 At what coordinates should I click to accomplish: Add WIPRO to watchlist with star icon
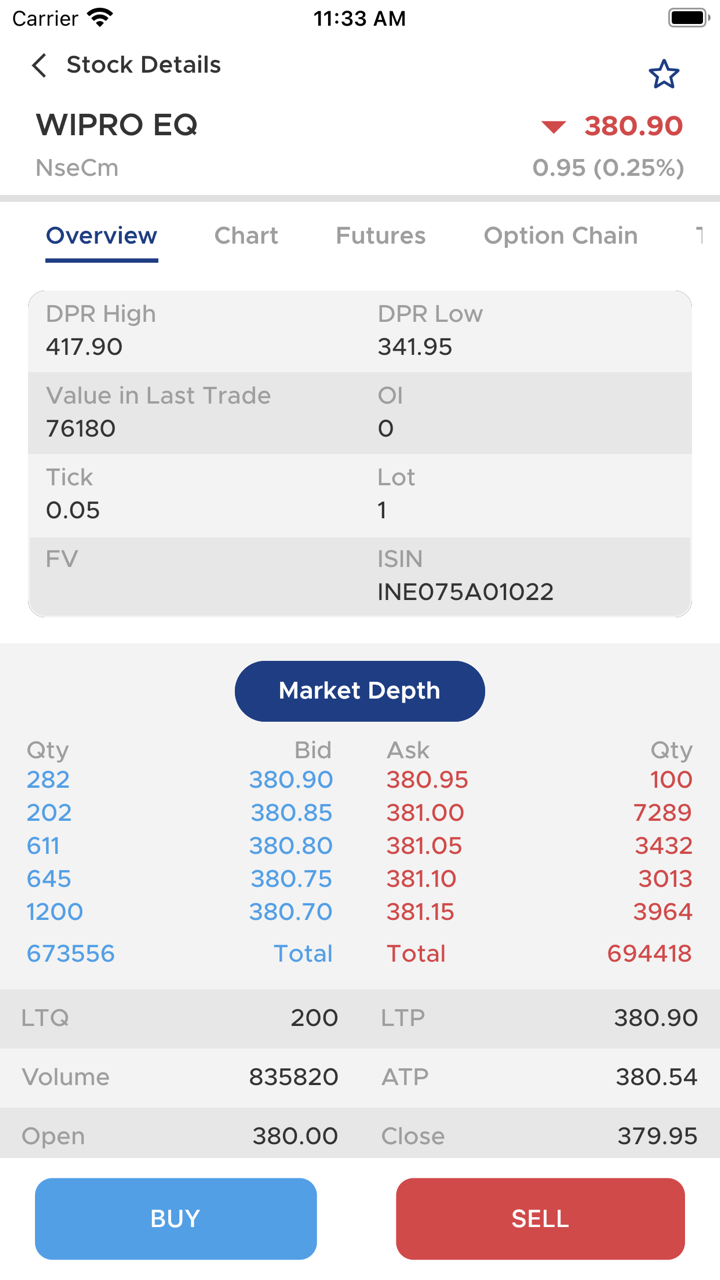(664, 74)
